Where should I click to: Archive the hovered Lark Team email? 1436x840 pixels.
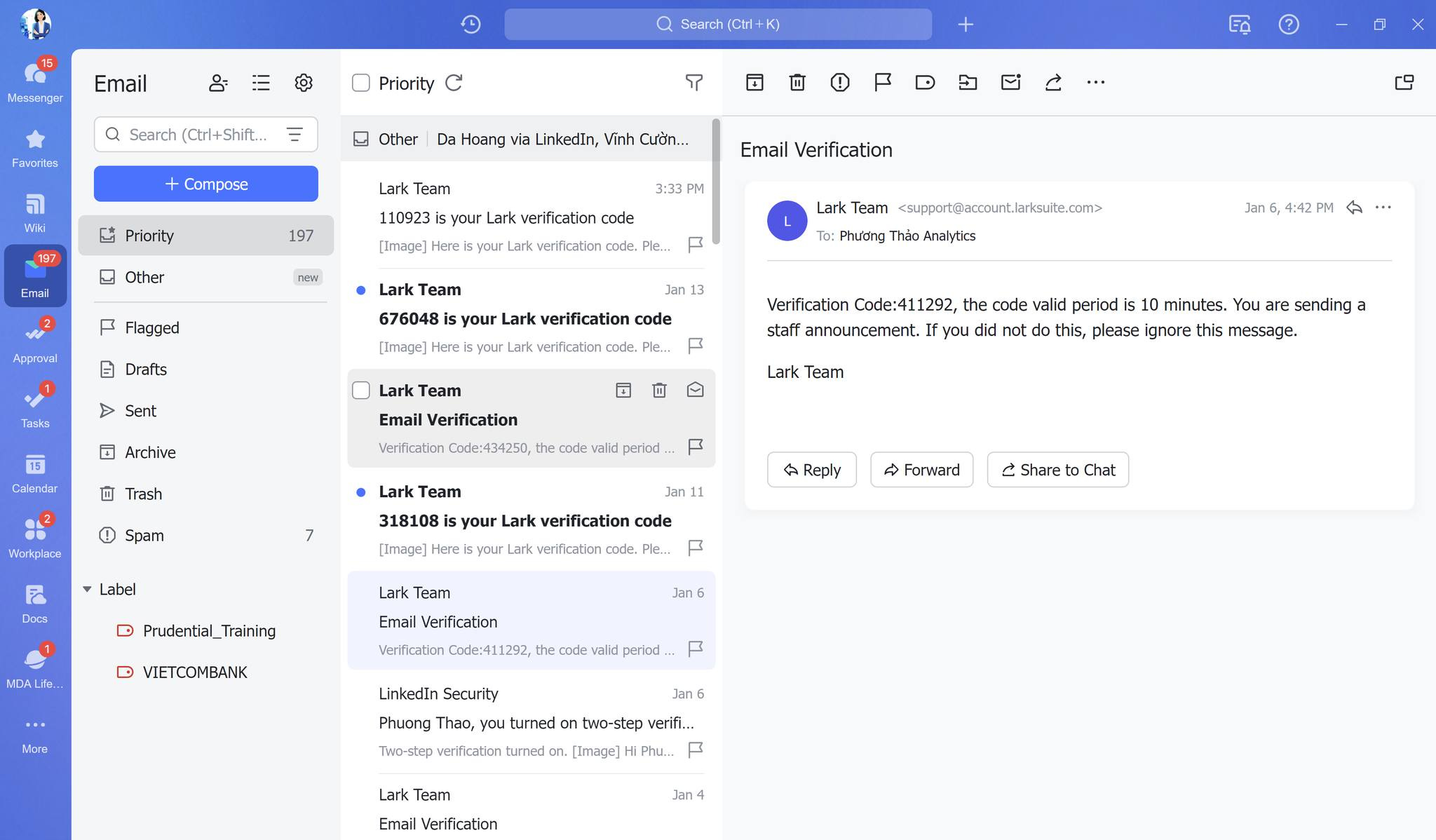click(623, 390)
